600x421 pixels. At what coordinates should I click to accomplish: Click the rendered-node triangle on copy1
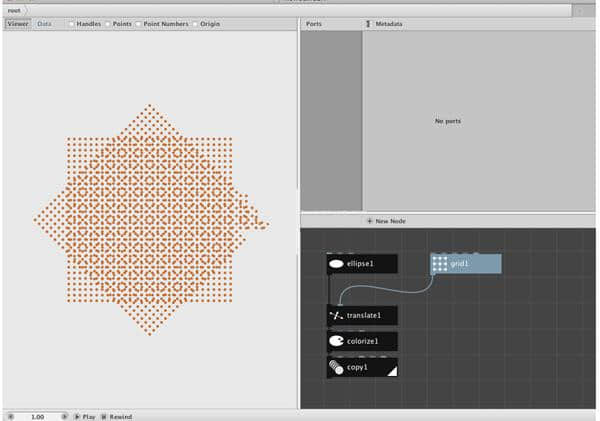tap(391, 372)
